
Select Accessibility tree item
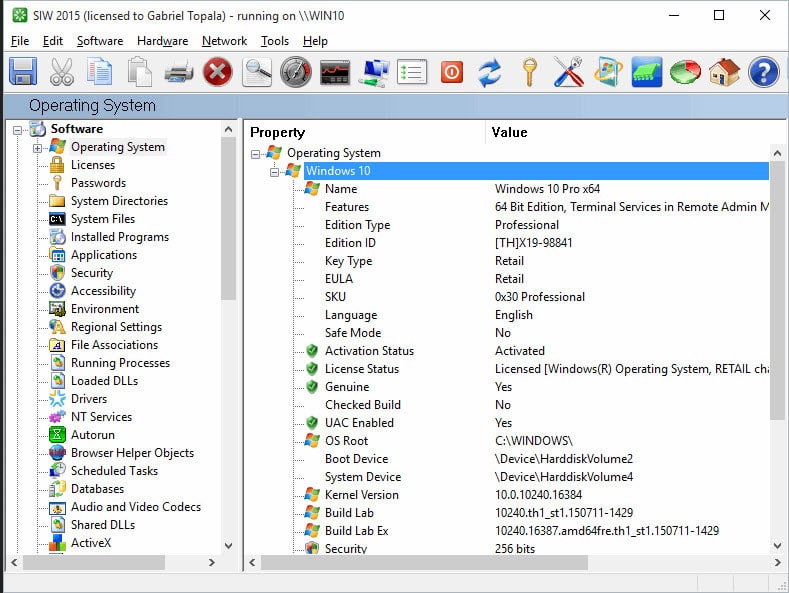click(103, 291)
